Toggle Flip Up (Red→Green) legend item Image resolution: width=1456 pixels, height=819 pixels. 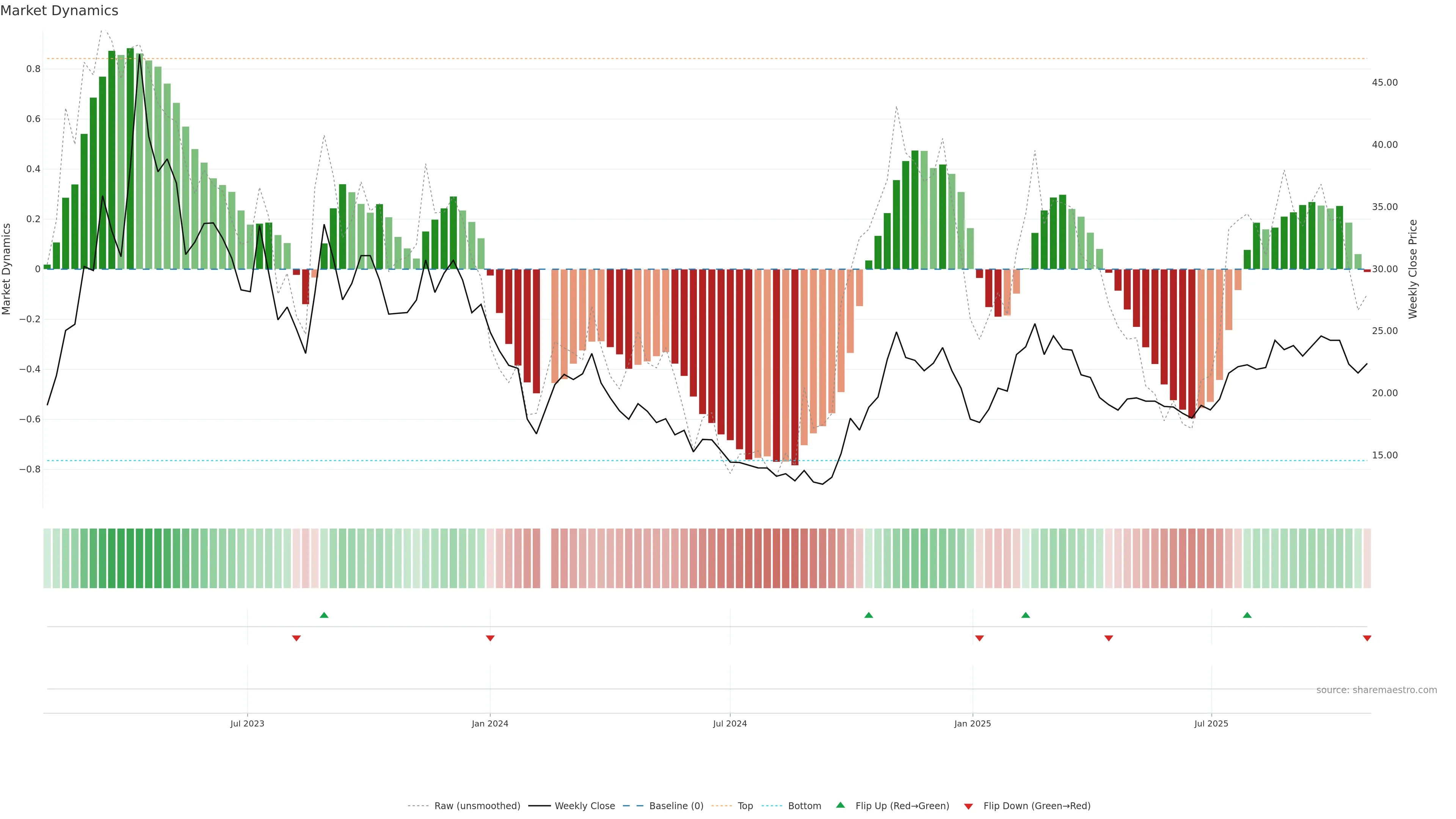click(x=902, y=805)
